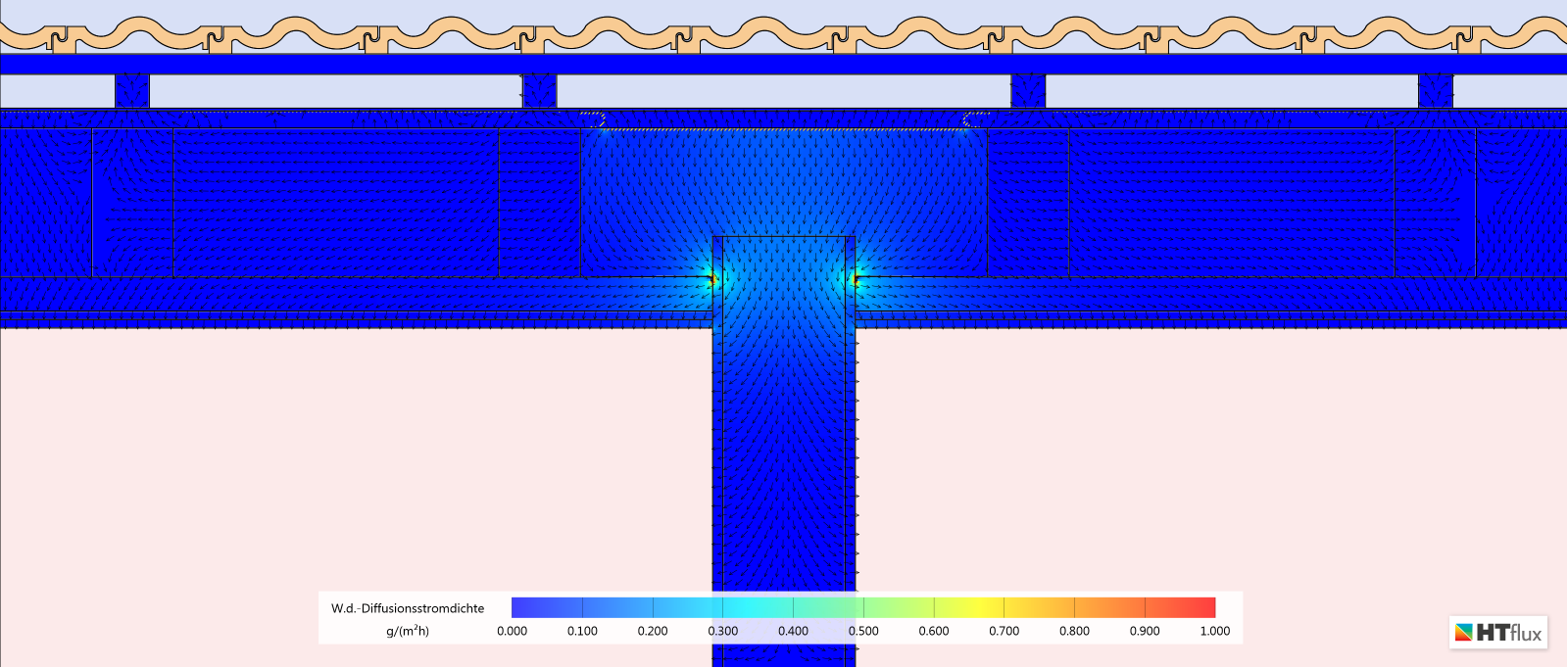Click the left curled end of the dashed membrane
Screen dimensions: 1568x668
click(595, 119)
